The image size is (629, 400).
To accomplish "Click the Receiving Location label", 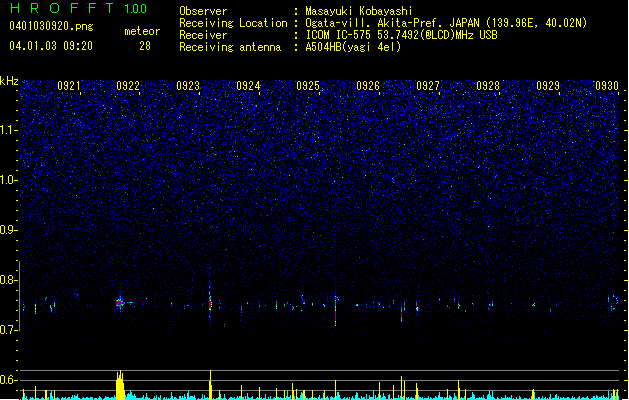I will tap(233, 23).
